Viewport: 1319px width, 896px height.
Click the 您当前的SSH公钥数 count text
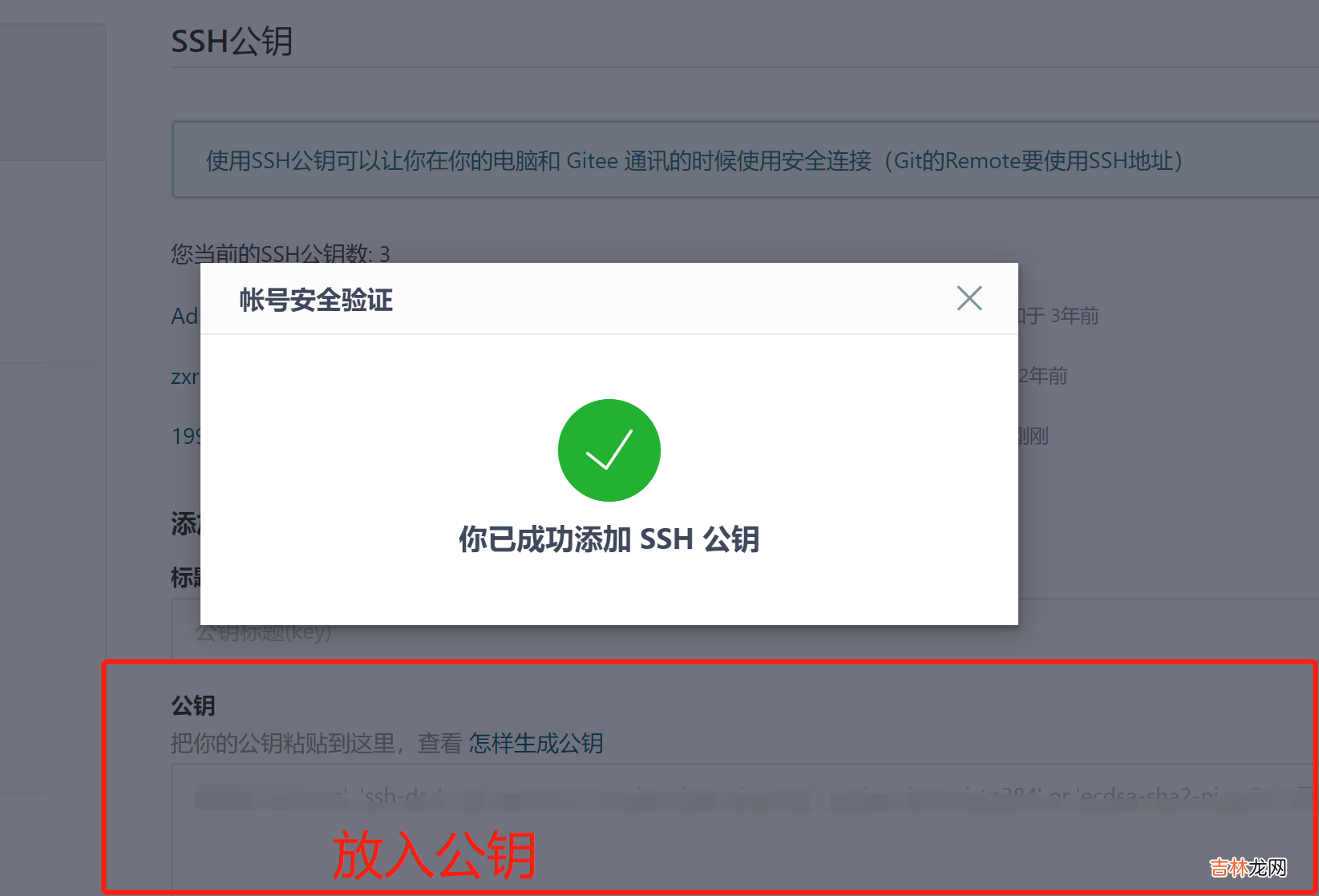pos(281,253)
